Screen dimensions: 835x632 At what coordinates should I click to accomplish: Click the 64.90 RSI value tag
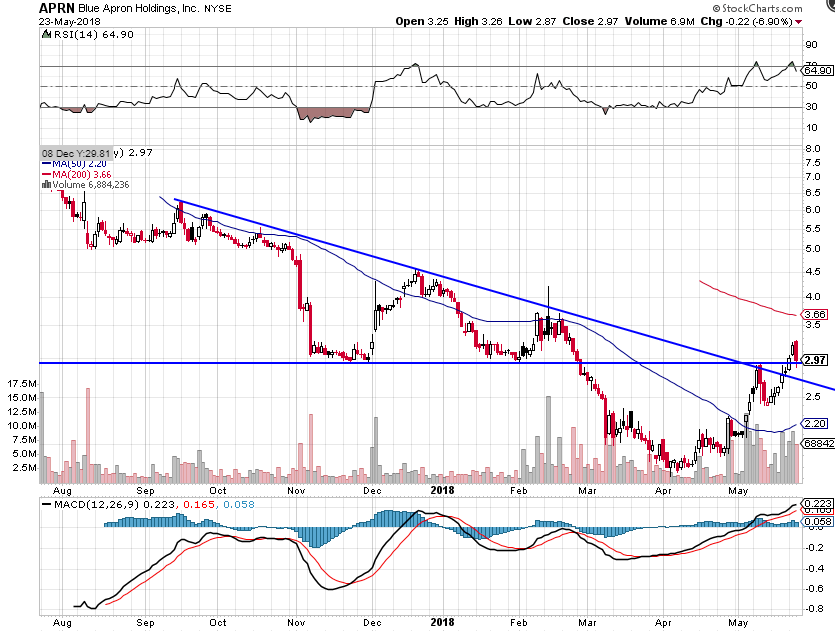tap(816, 70)
